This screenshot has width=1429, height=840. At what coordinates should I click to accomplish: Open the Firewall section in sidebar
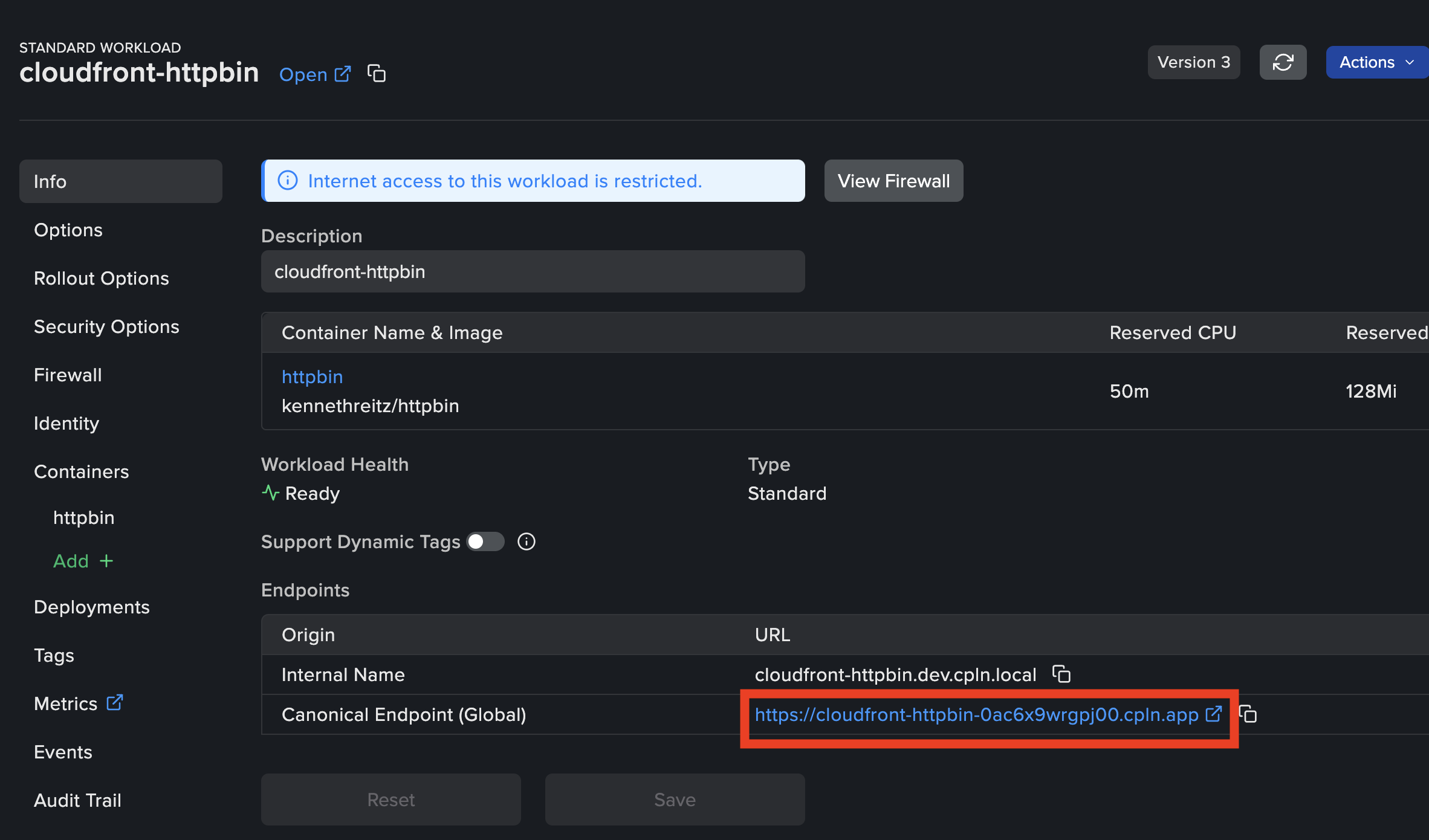(x=68, y=375)
